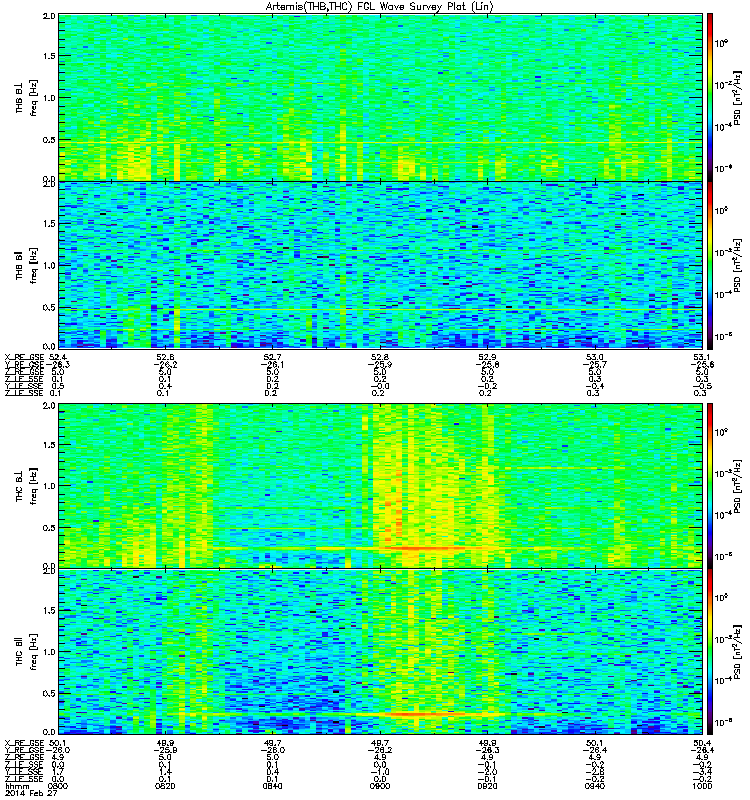The width and height of the screenshot is (750, 800).
Task: Click the 0940 time label
Action: 594,786
